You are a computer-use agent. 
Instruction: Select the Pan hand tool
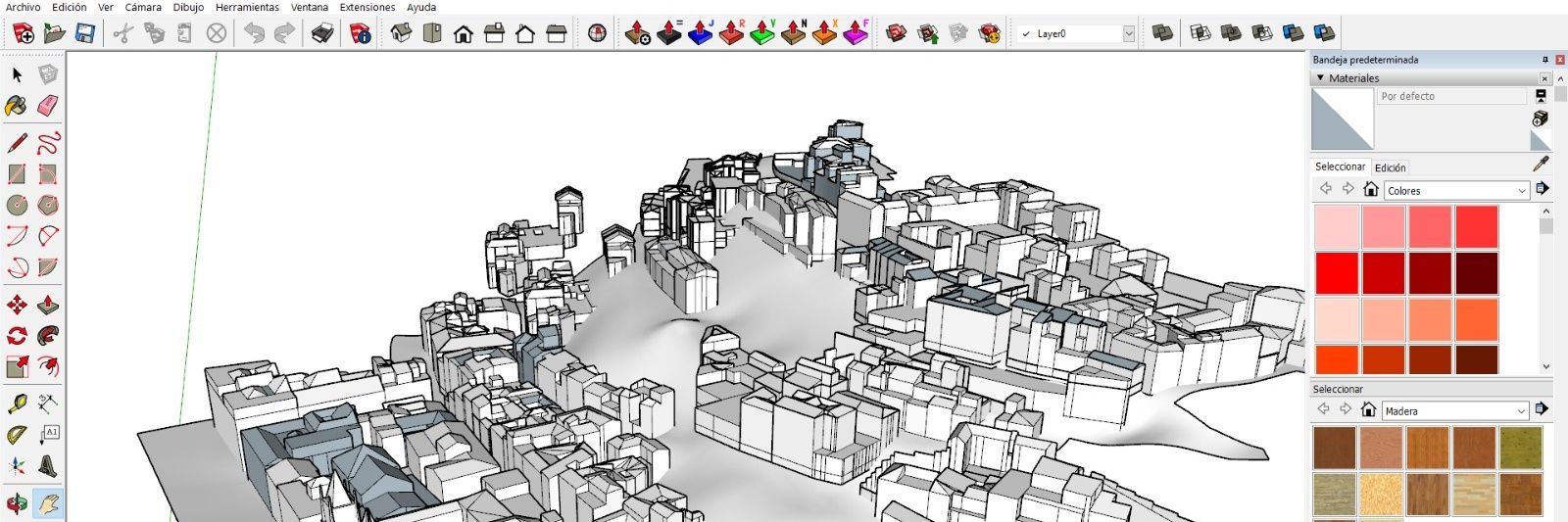[x=48, y=503]
